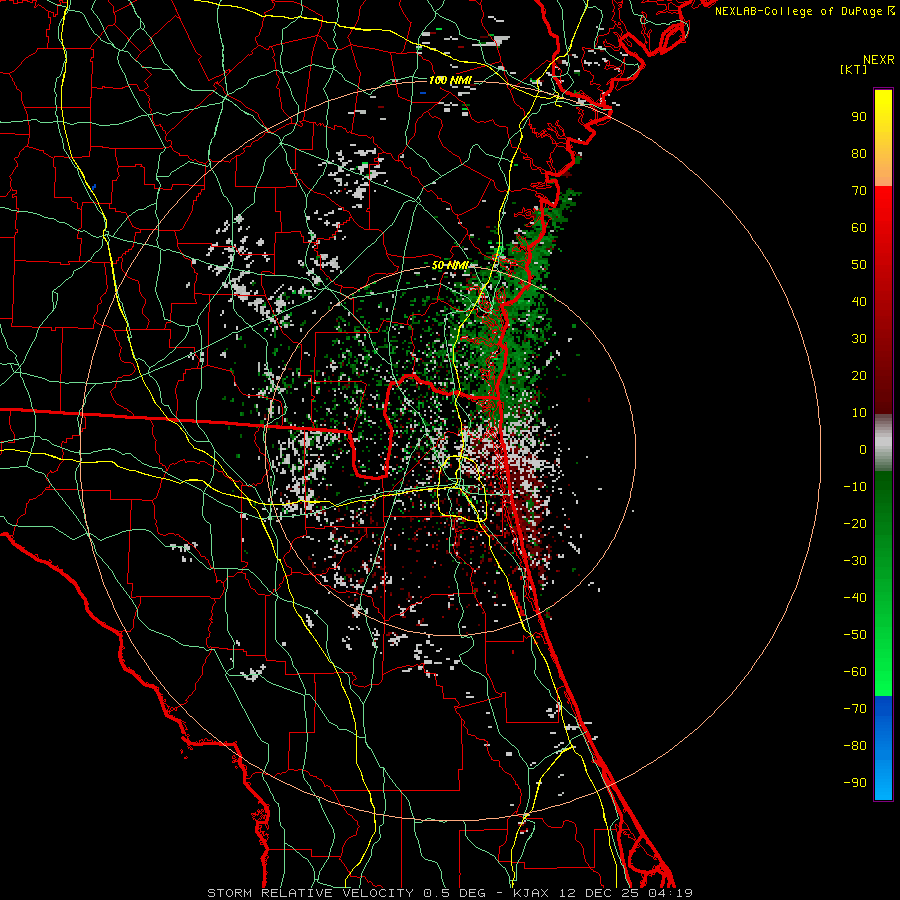This screenshot has width=900, height=900.
Task: Click the positive 90 scale label
Action: pos(859,117)
